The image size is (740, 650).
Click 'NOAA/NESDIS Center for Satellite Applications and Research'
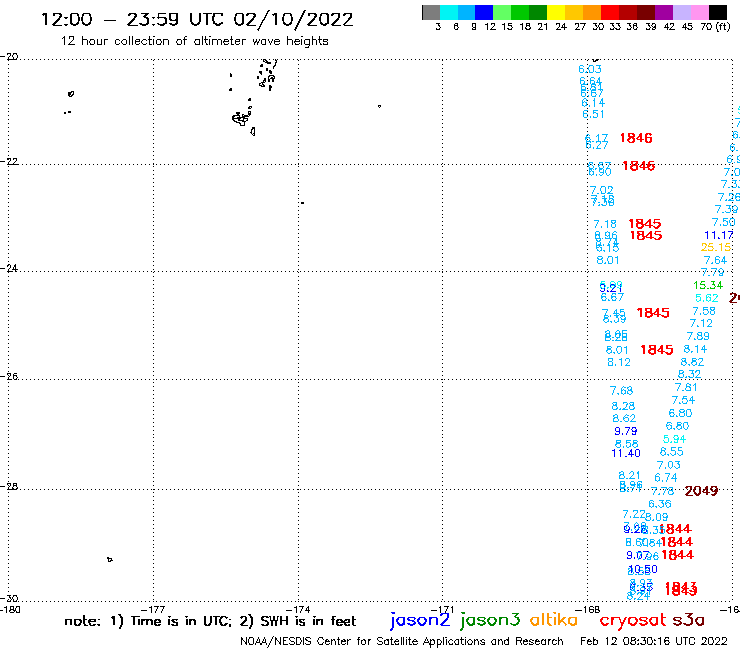coord(402,642)
